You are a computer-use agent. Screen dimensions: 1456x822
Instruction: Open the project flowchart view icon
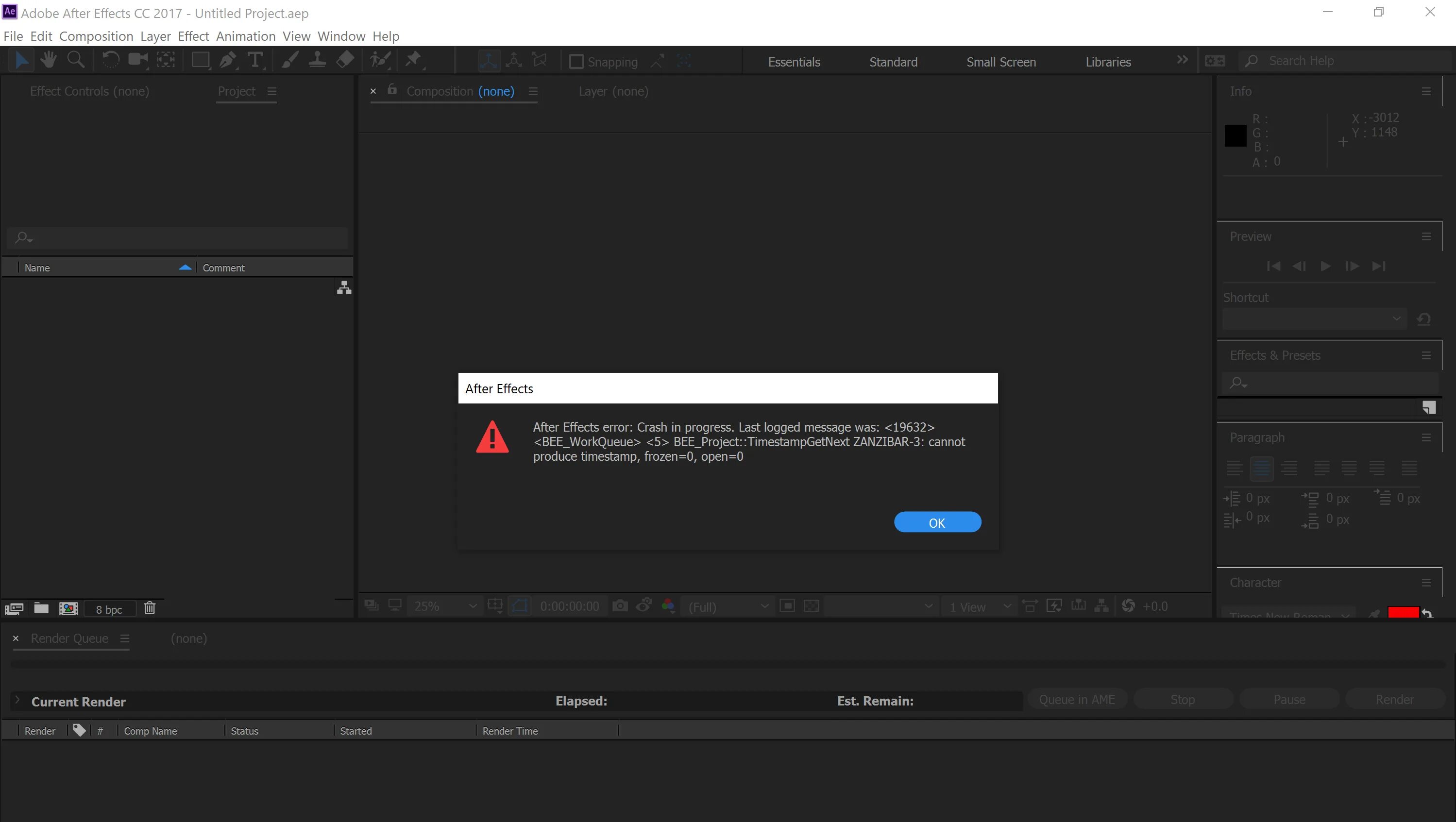(344, 288)
